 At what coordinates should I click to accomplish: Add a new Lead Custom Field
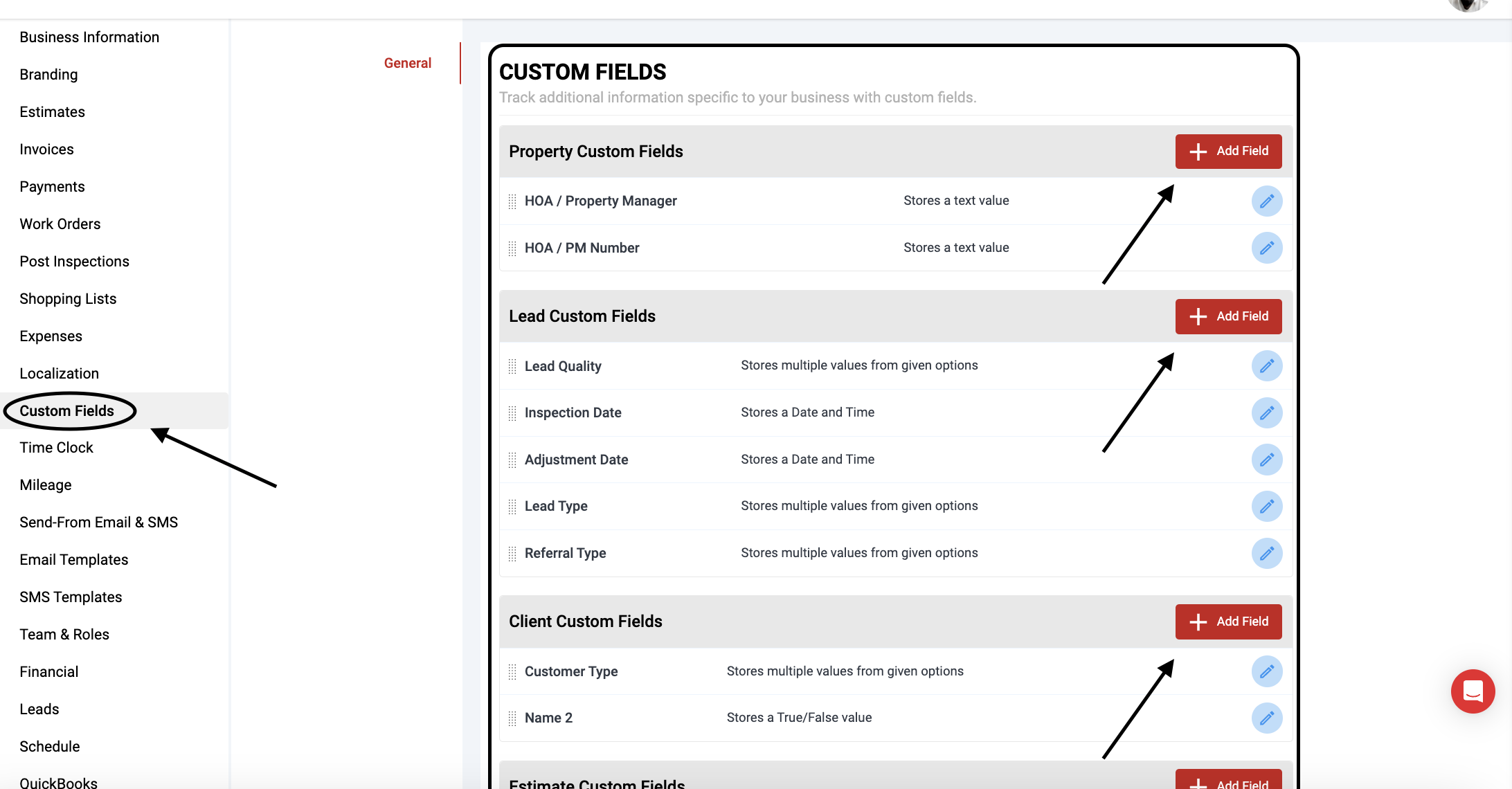point(1228,316)
